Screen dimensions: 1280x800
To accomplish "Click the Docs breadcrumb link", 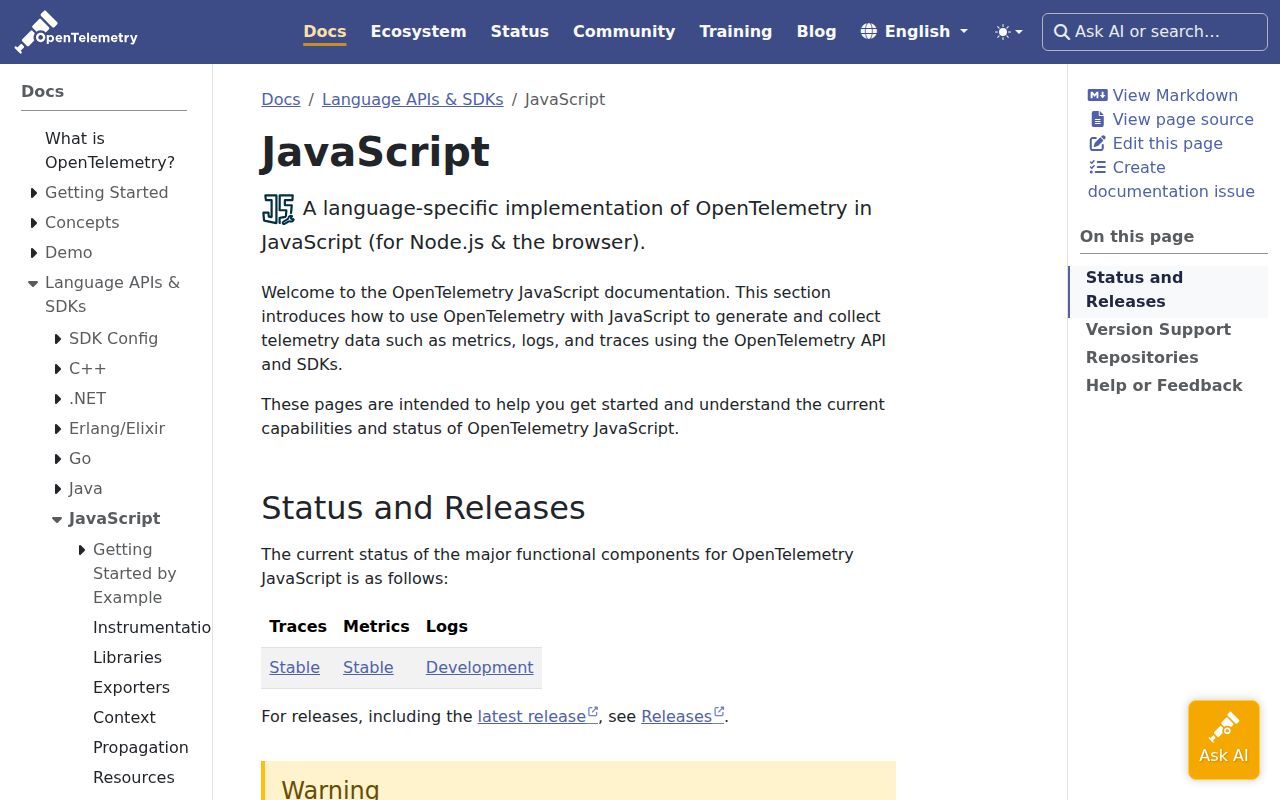I will pos(281,99).
